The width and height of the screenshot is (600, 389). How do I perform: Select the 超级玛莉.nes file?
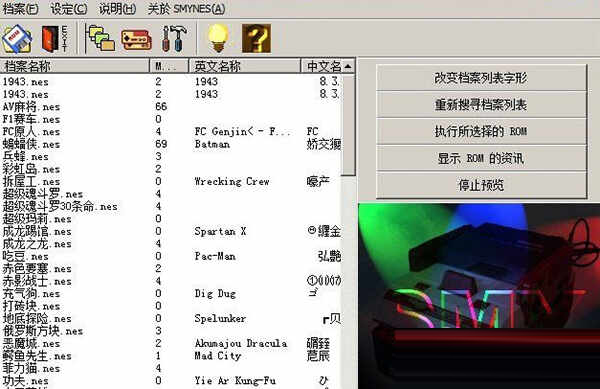[37, 219]
